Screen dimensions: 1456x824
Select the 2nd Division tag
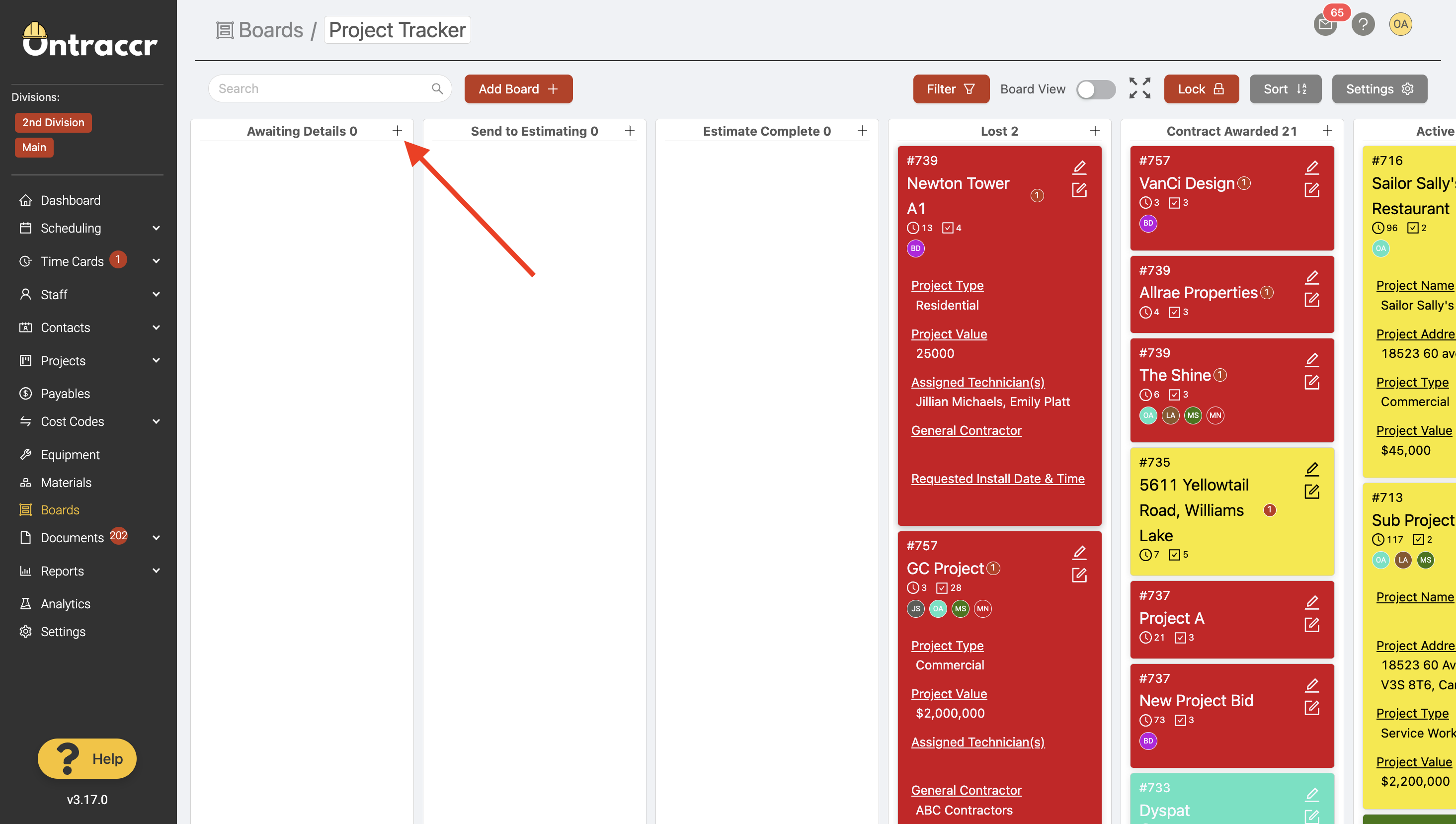pos(53,123)
